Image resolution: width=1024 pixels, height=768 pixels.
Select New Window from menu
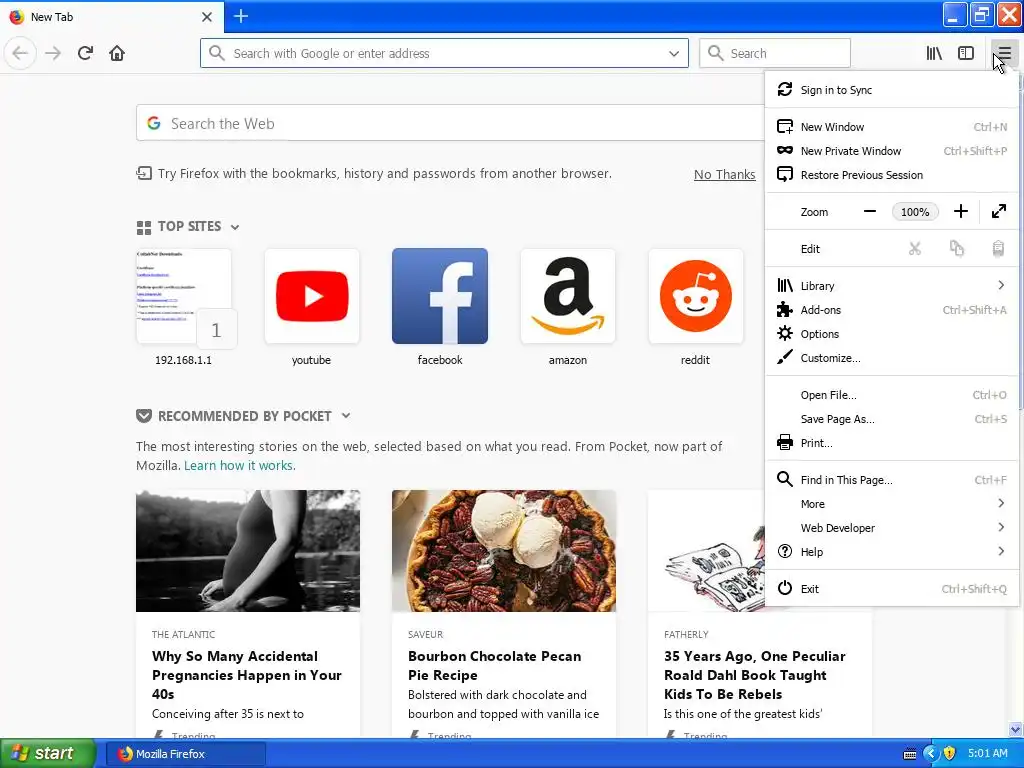click(x=891, y=127)
